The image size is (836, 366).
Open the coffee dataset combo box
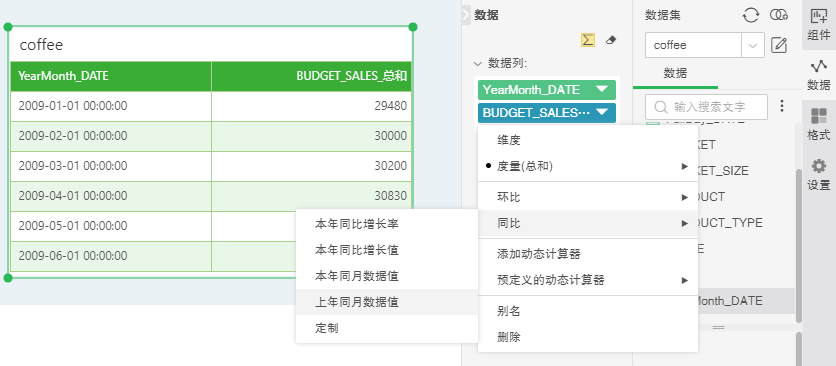pos(705,45)
